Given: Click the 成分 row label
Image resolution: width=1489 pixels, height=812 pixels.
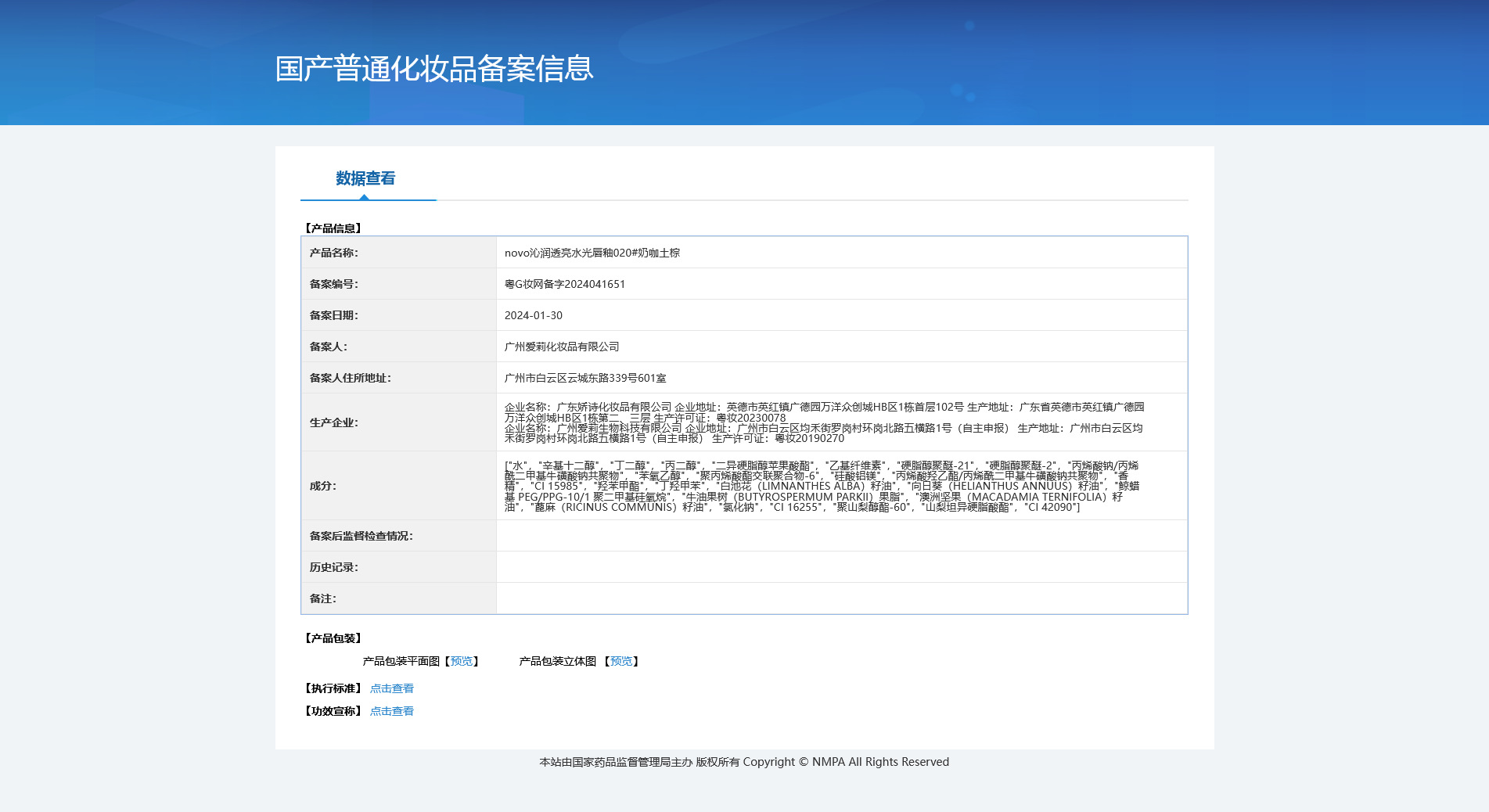Looking at the screenshot, I should point(323,486).
